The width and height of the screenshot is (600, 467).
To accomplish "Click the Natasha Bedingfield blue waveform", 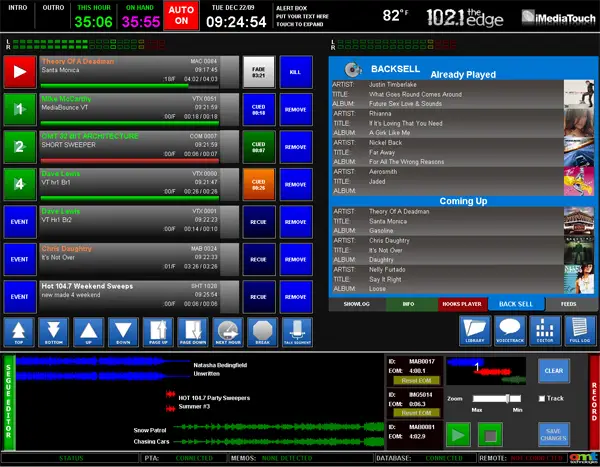I will pos(103,369).
